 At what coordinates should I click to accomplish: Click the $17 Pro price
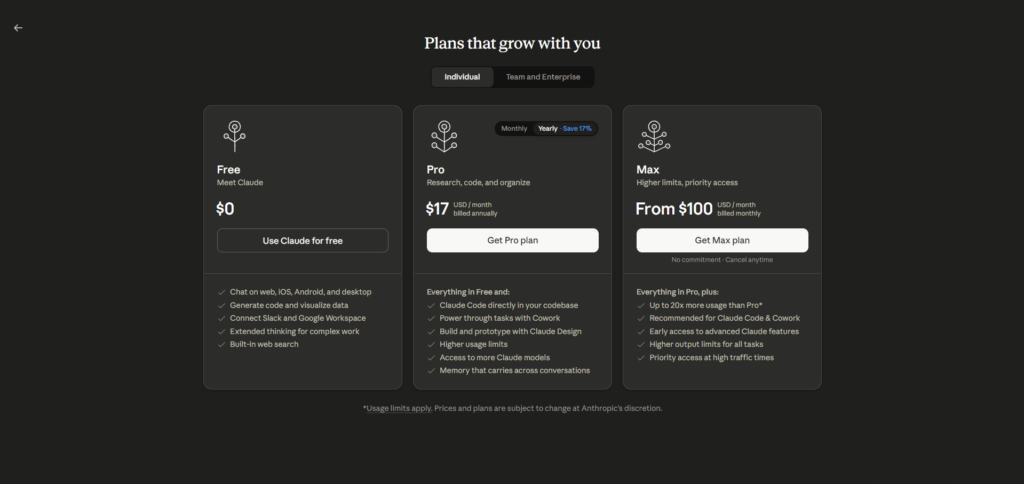pyautogui.click(x=437, y=209)
